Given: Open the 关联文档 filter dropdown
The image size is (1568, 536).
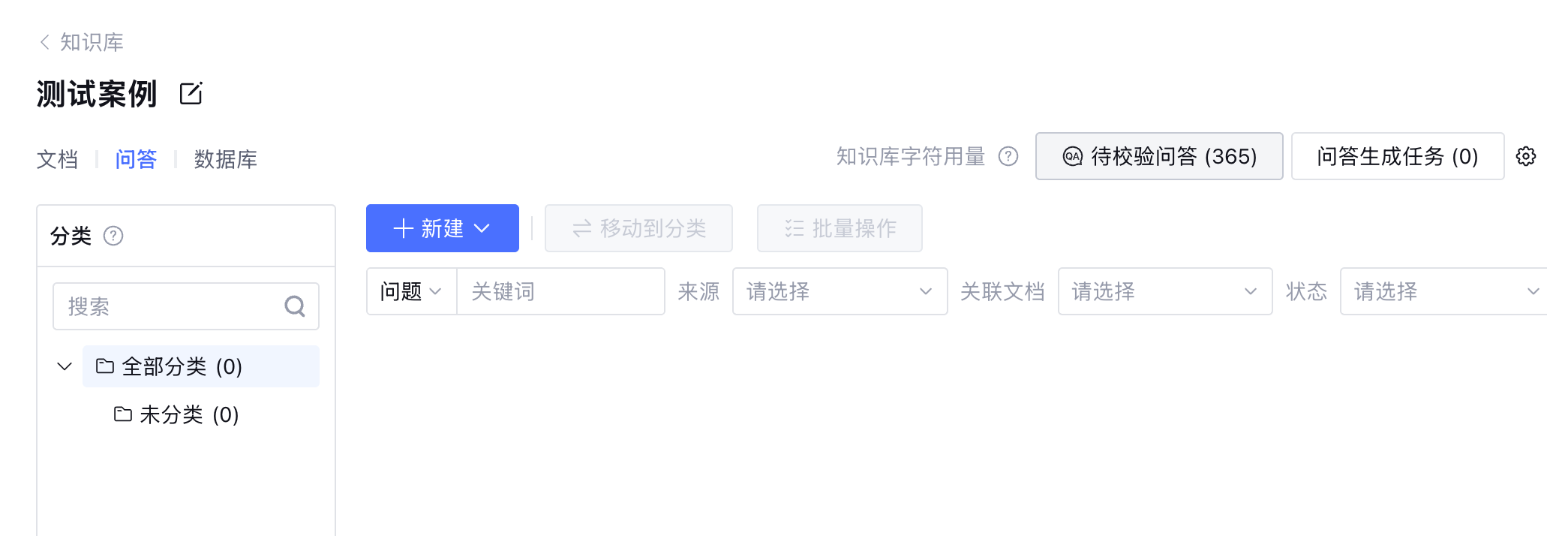Looking at the screenshot, I should click(x=1164, y=291).
